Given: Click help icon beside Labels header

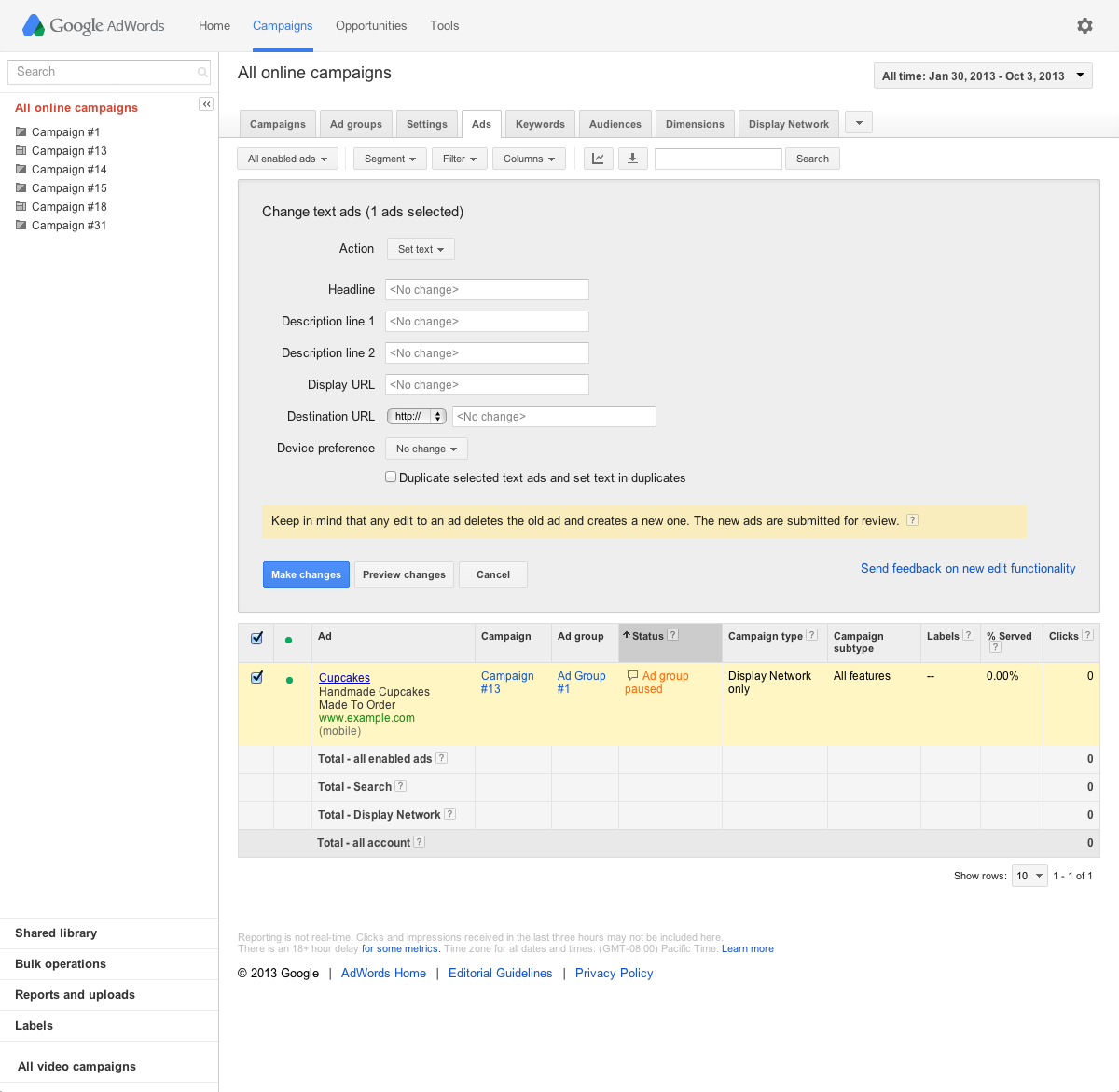Looking at the screenshot, I should click(x=969, y=635).
